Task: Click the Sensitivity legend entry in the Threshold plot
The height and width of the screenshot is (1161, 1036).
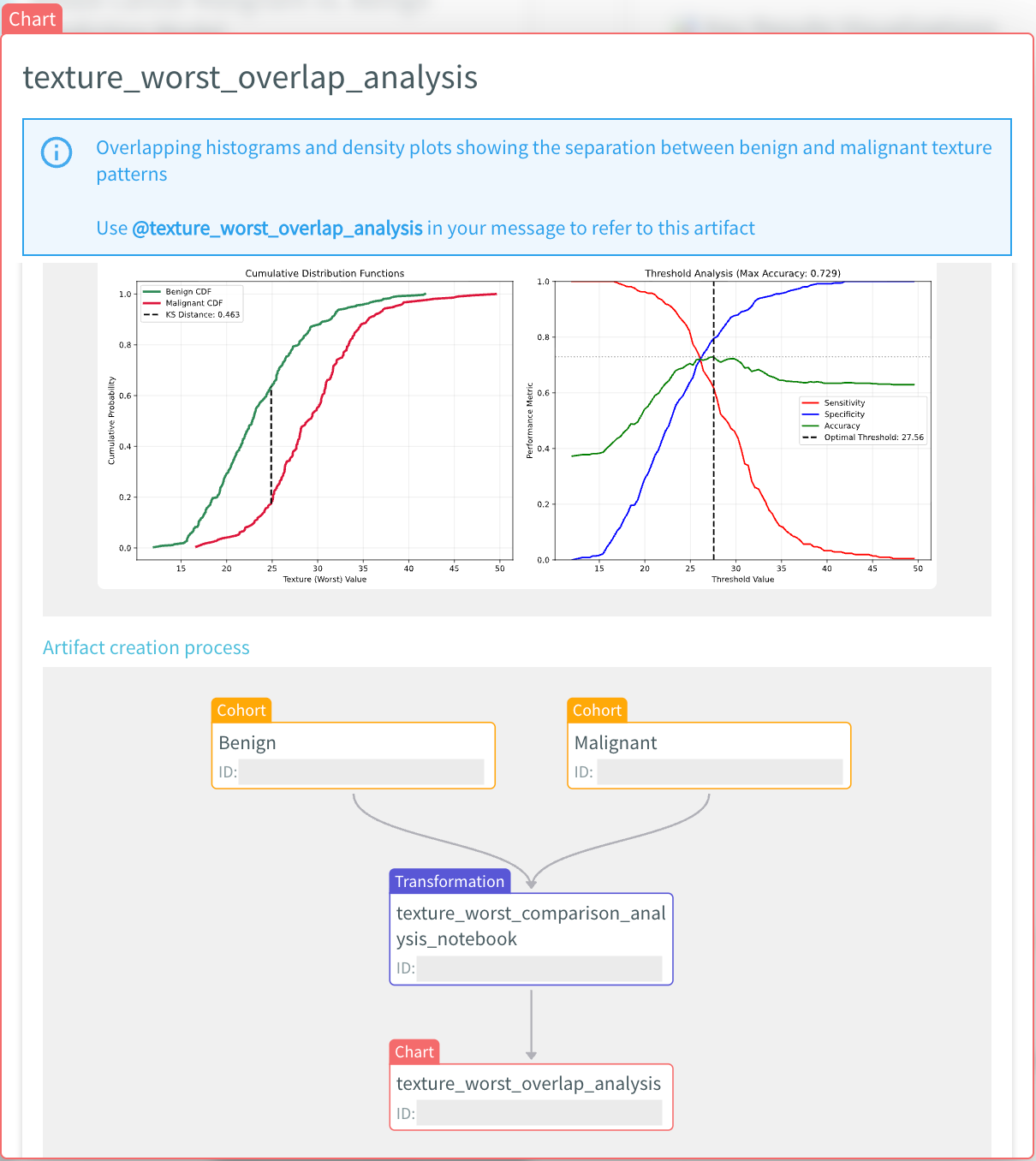Action: point(844,402)
